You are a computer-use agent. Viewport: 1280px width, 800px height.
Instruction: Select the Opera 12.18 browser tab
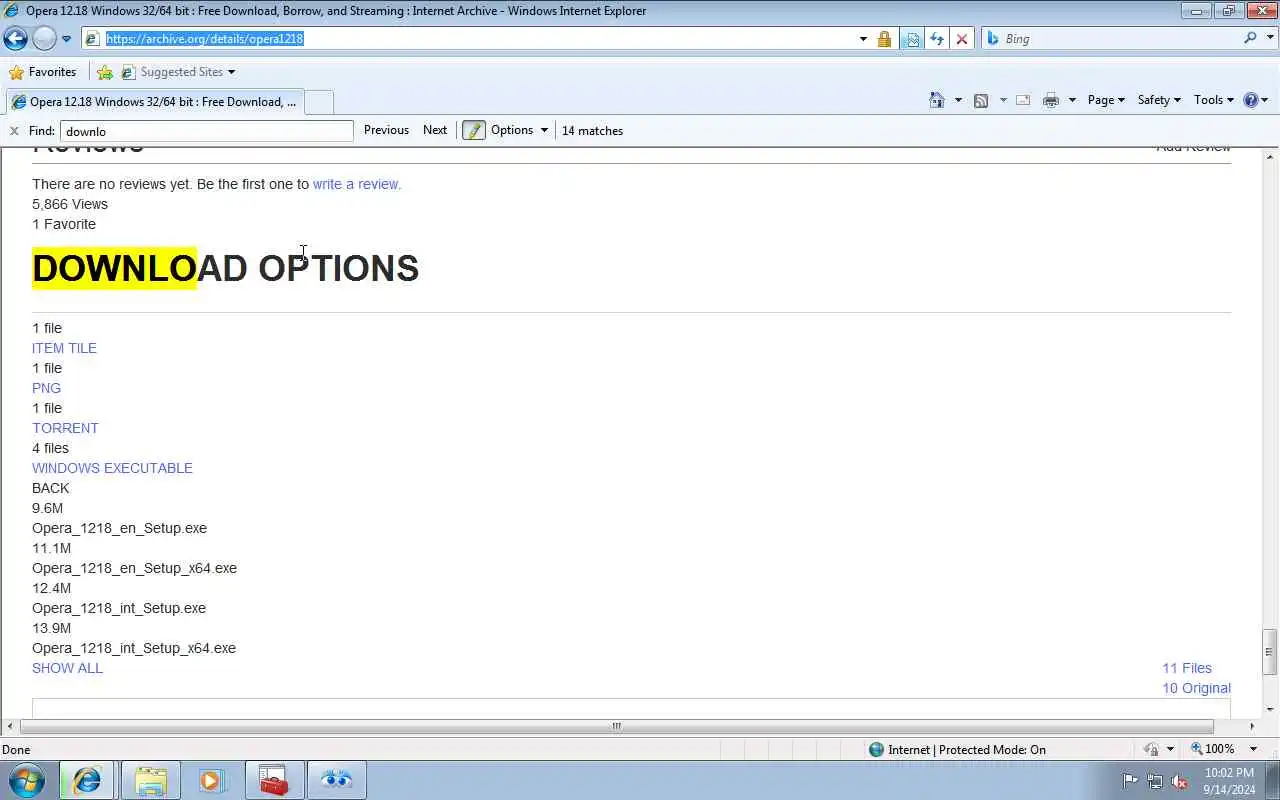(x=153, y=102)
